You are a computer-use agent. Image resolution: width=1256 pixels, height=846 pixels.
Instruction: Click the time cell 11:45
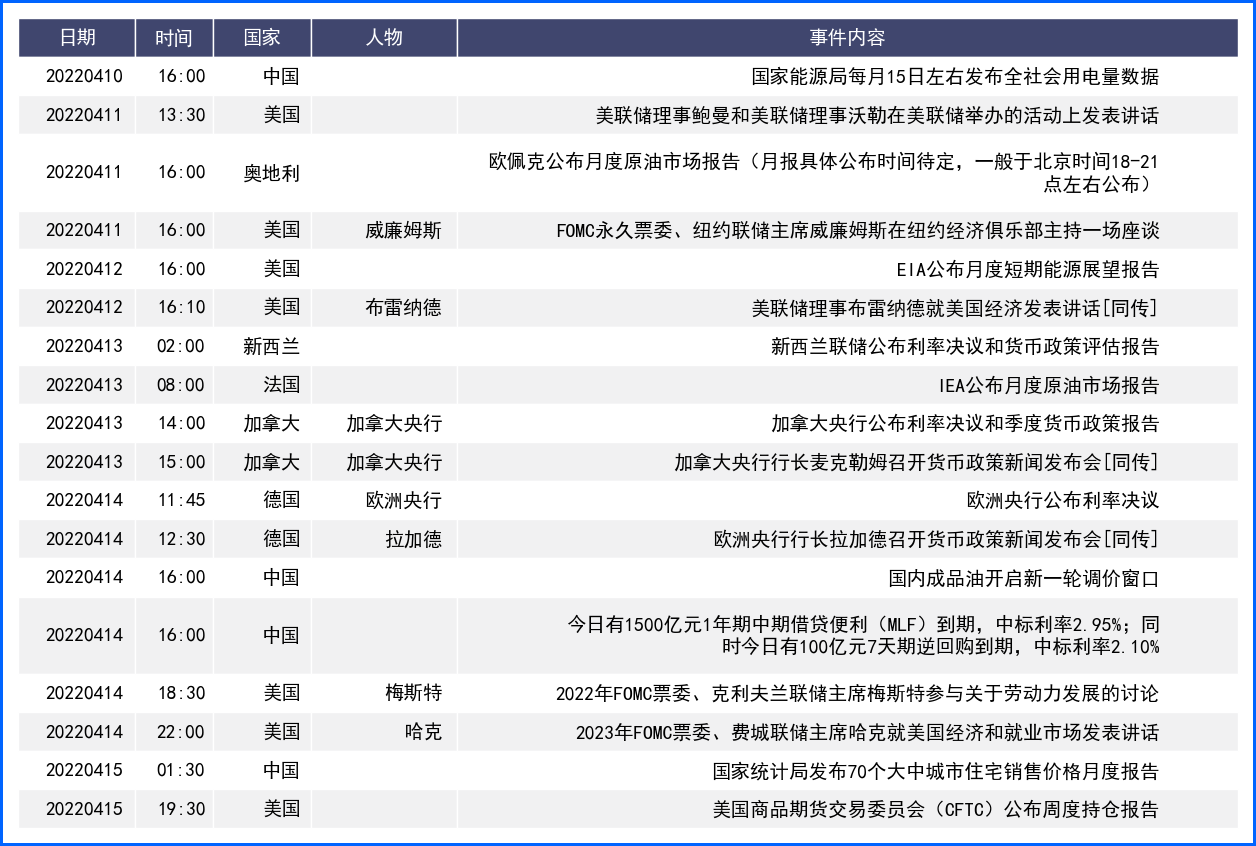click(x=181, y=500)
